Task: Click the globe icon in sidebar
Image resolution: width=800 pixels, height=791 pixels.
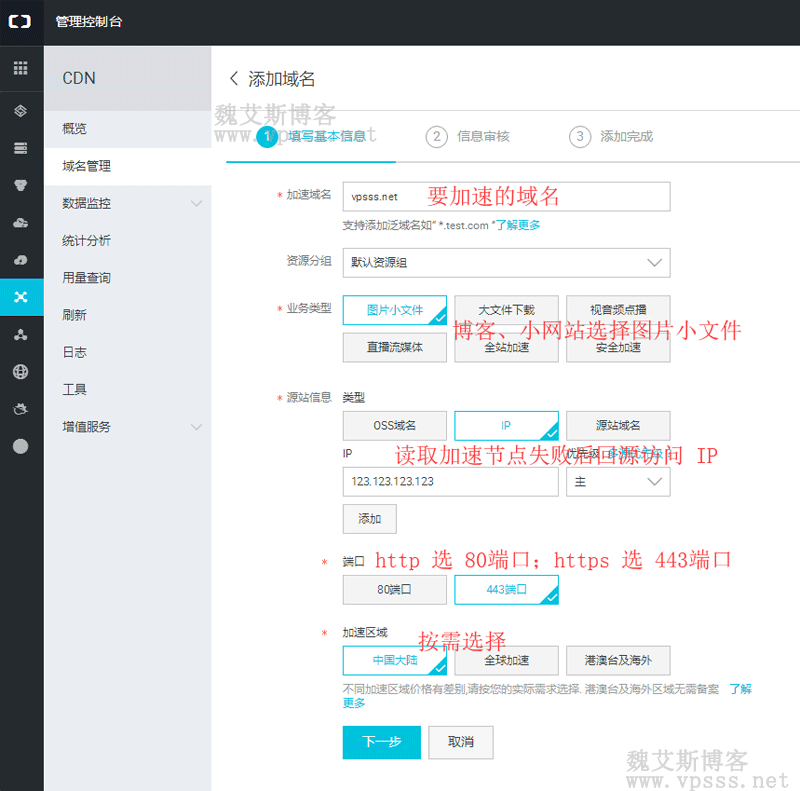Action: coord(21,372)
